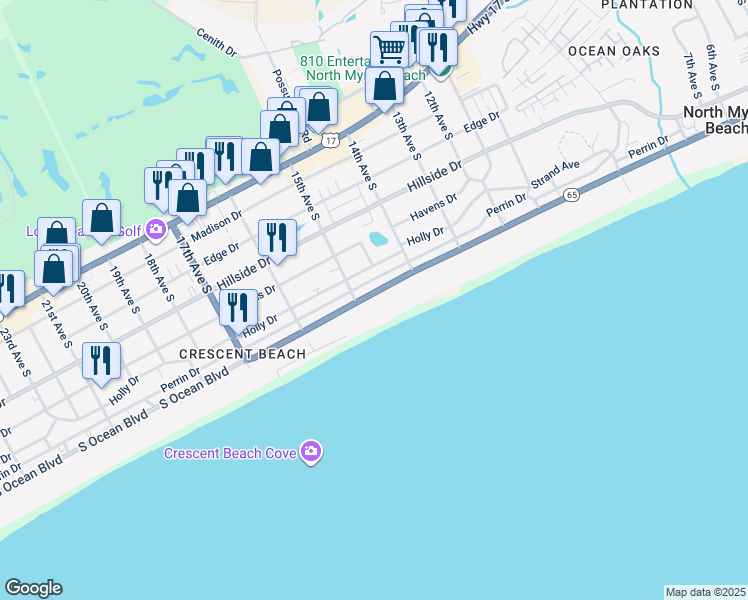
Task: Open the Crescent Beach Cove camera pin
Action: 311,451
